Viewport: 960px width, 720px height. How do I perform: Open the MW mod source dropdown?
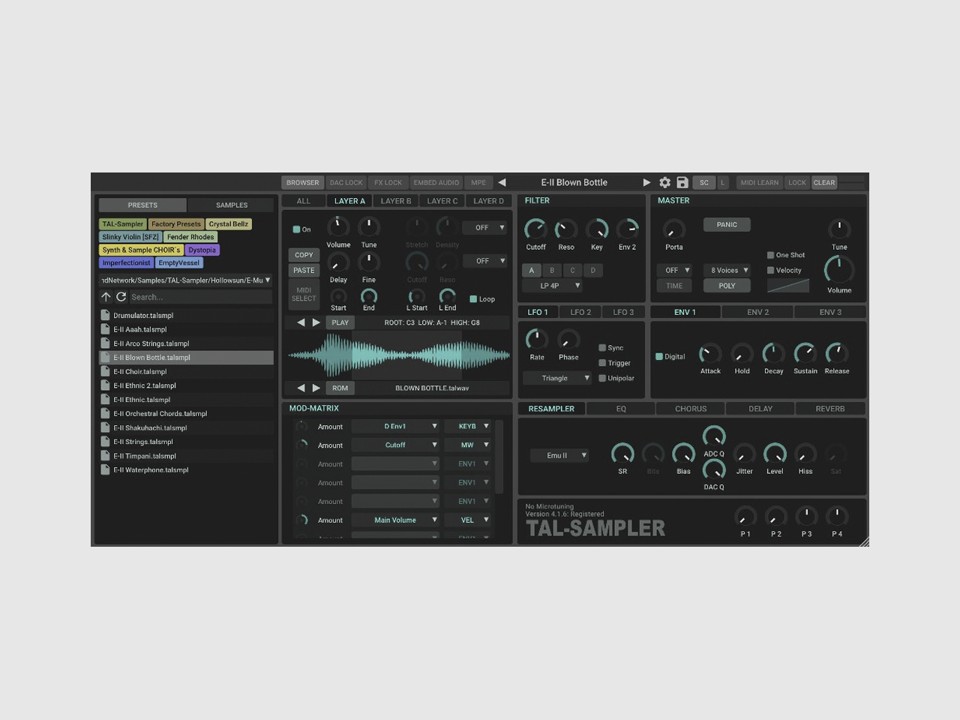click(x=468, y=445)
